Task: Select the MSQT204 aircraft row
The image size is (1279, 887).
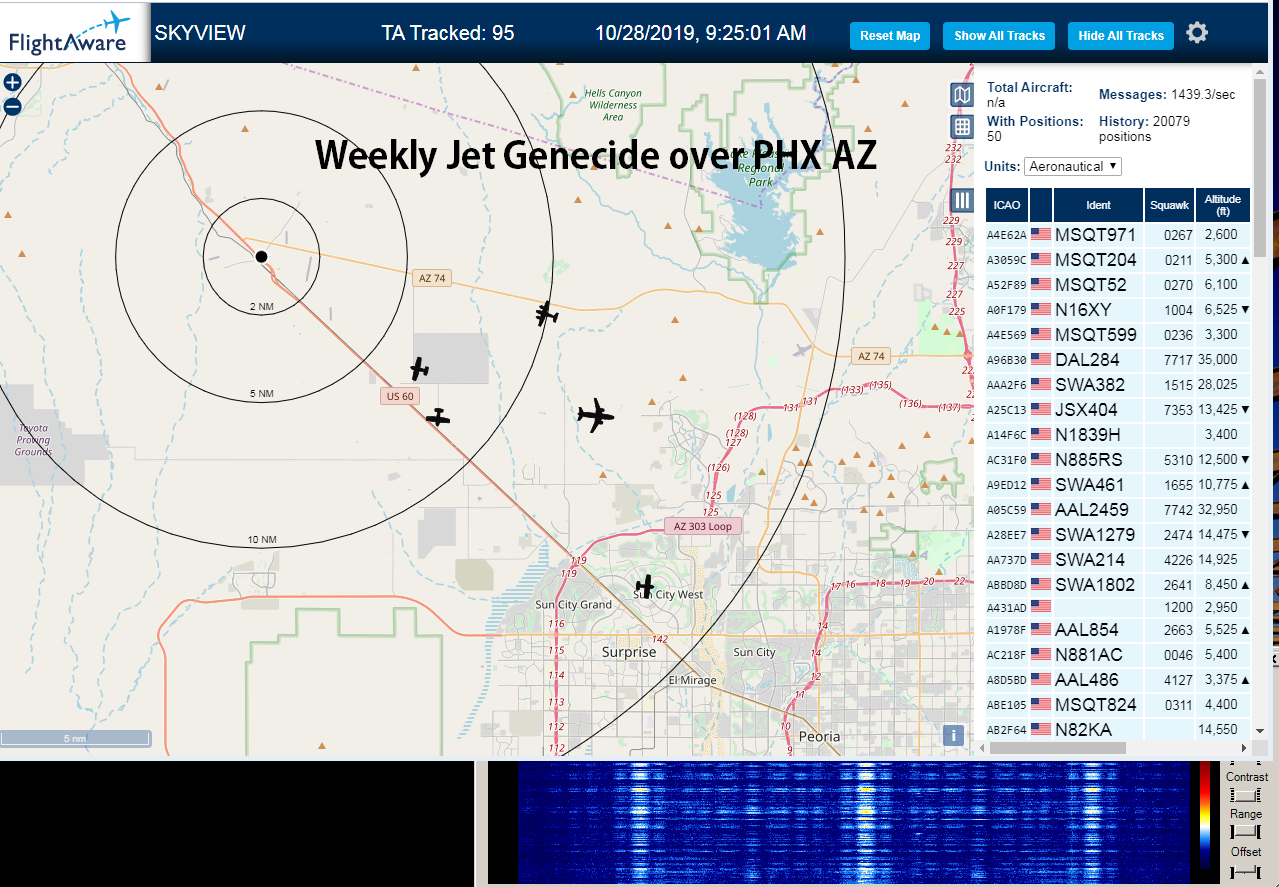Action: tap(1118, 259)
